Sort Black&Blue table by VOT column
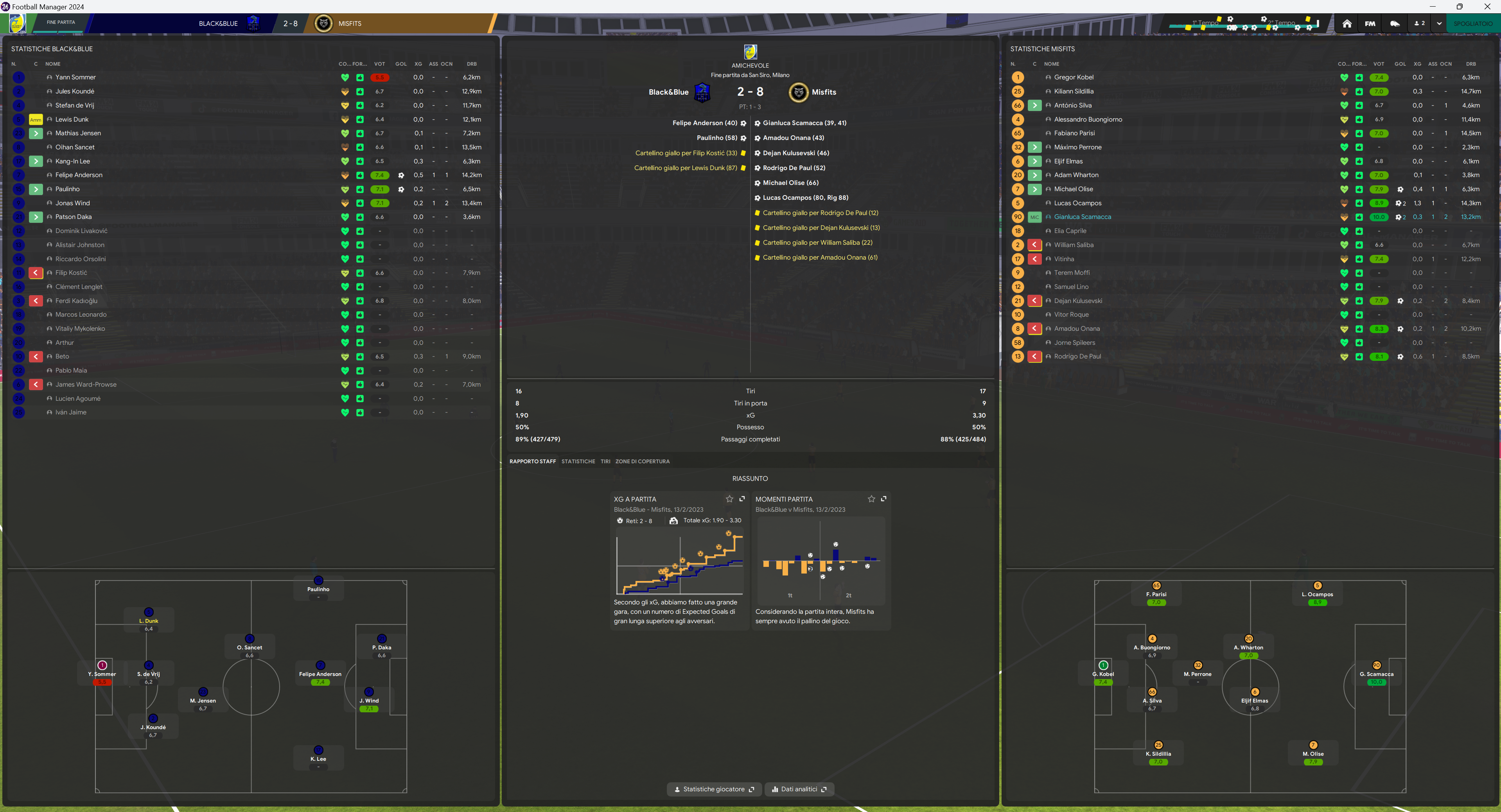Image resolution: width=1501 pixels, height=812 pixels. point(379,64)
